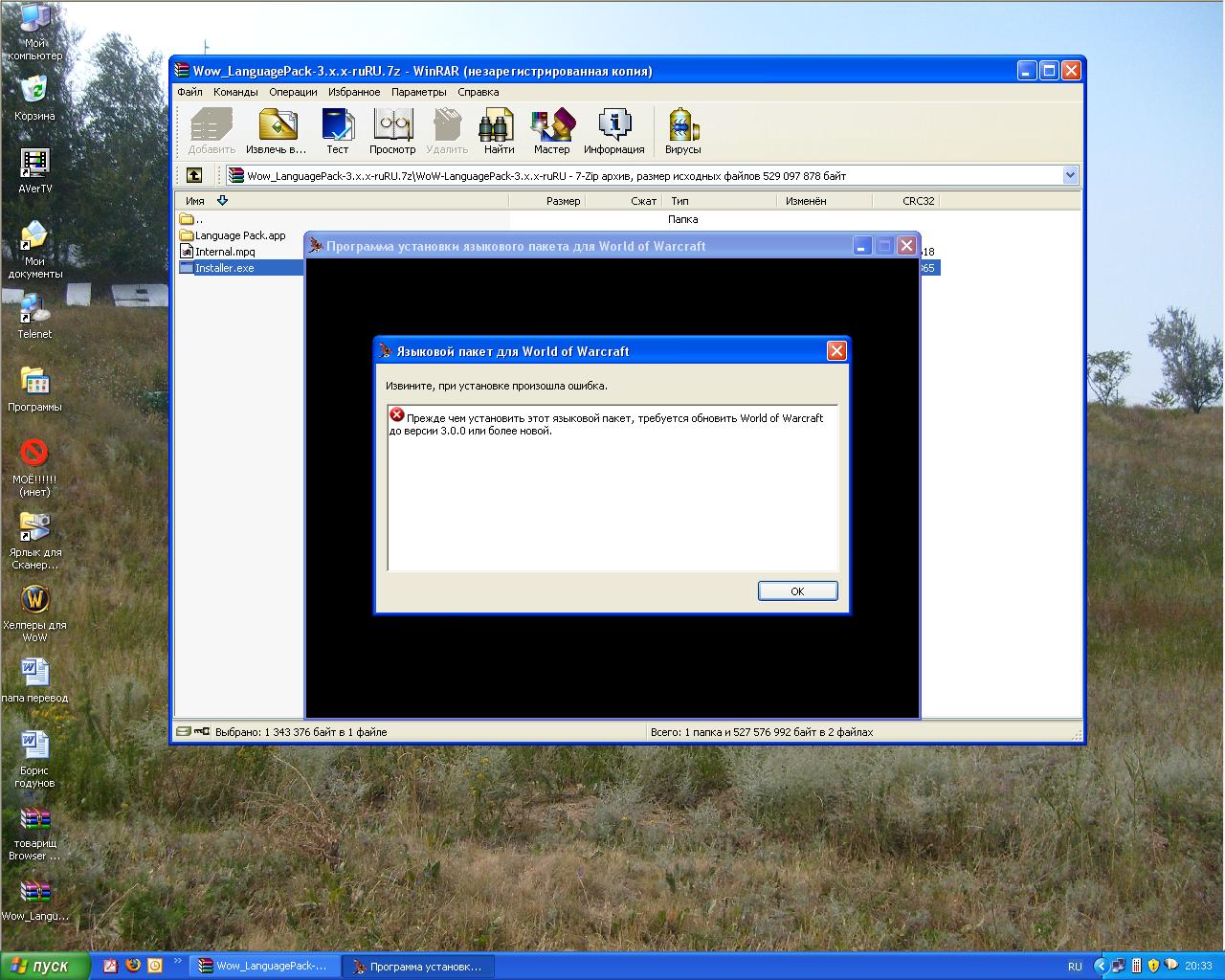Click the Вирусы scan icon
The height and width of the screenshot is (980, 1225).
683,131
